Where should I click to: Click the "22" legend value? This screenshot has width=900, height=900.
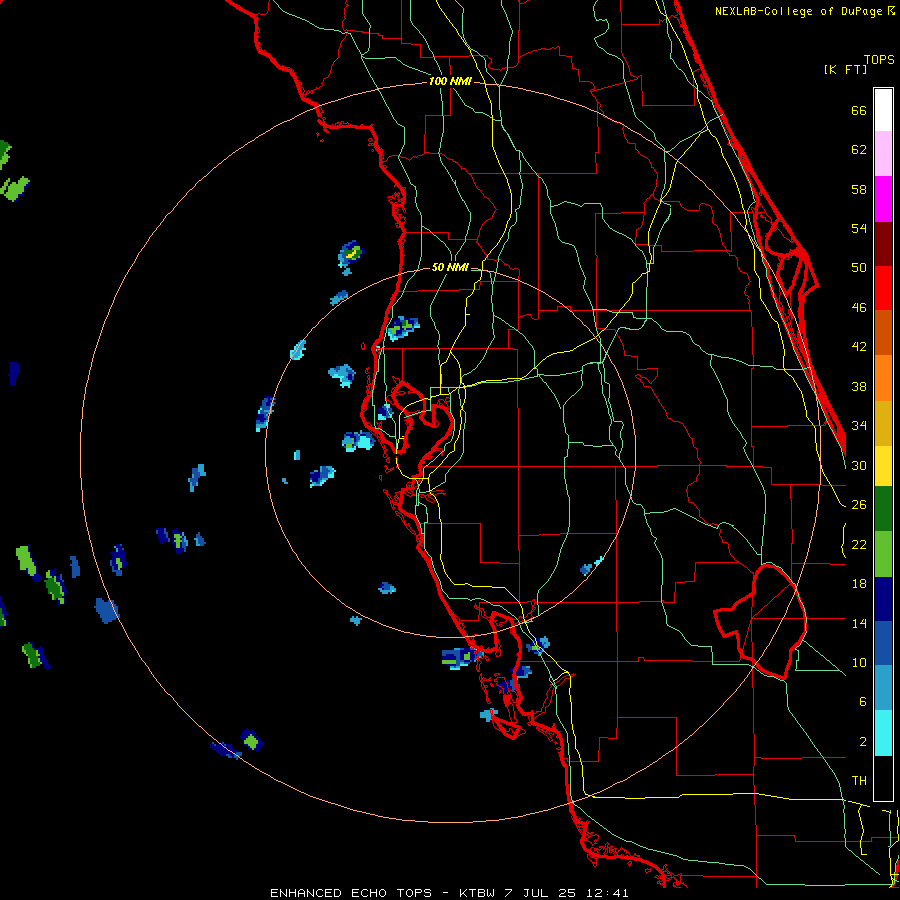859,544
